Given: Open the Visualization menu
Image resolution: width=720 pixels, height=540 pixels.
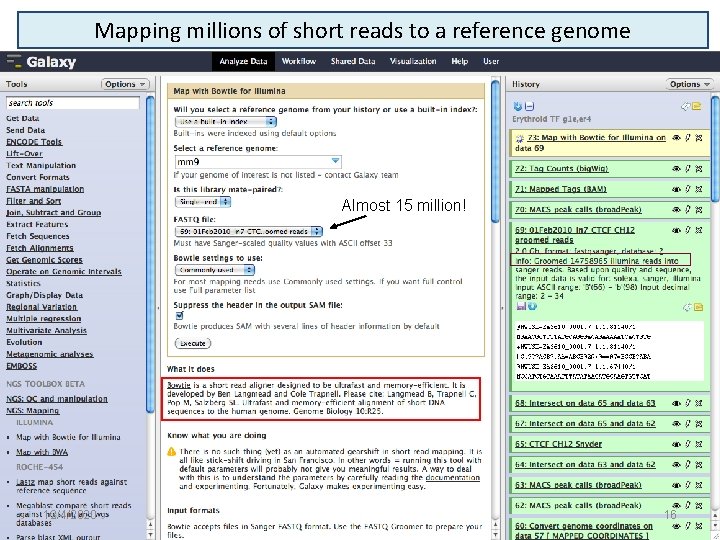Looking at the screenshot, I should click(x=413, y=61).
